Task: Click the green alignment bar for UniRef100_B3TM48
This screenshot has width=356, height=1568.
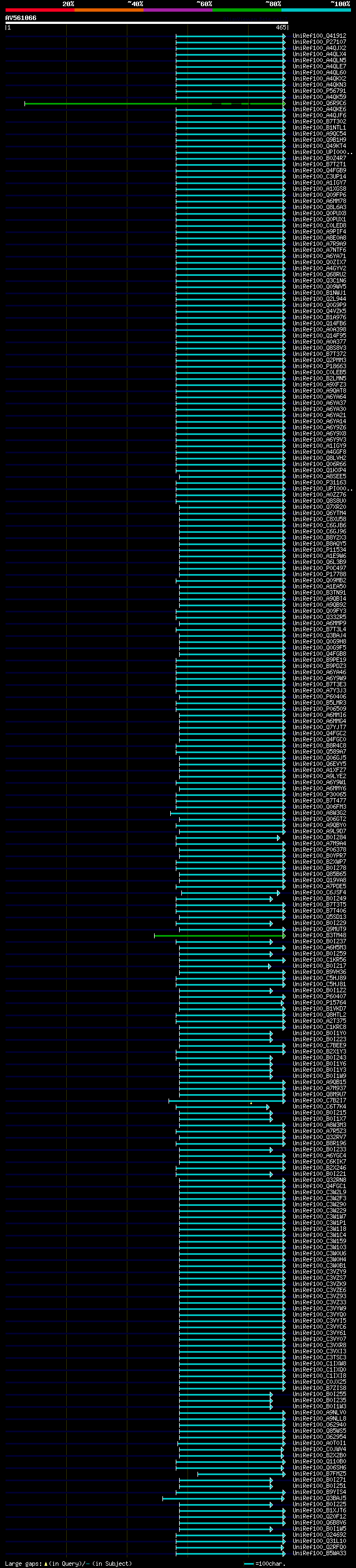Action: point(220,936)
